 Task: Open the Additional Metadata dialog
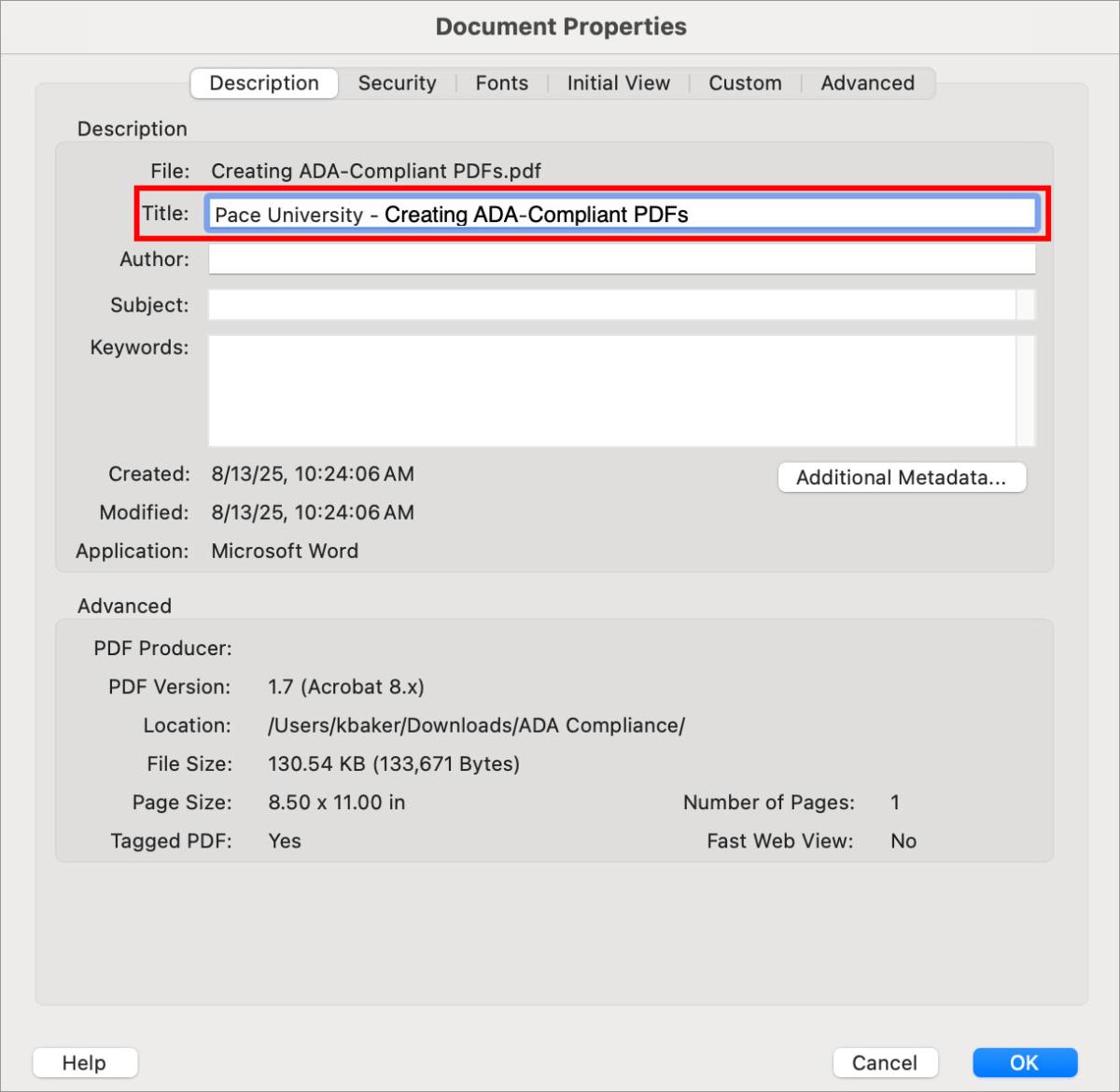point(902,477)
